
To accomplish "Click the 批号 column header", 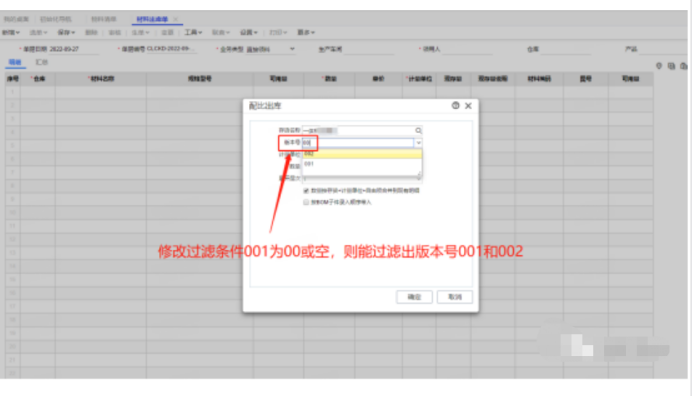I will (x=586, y=79).
